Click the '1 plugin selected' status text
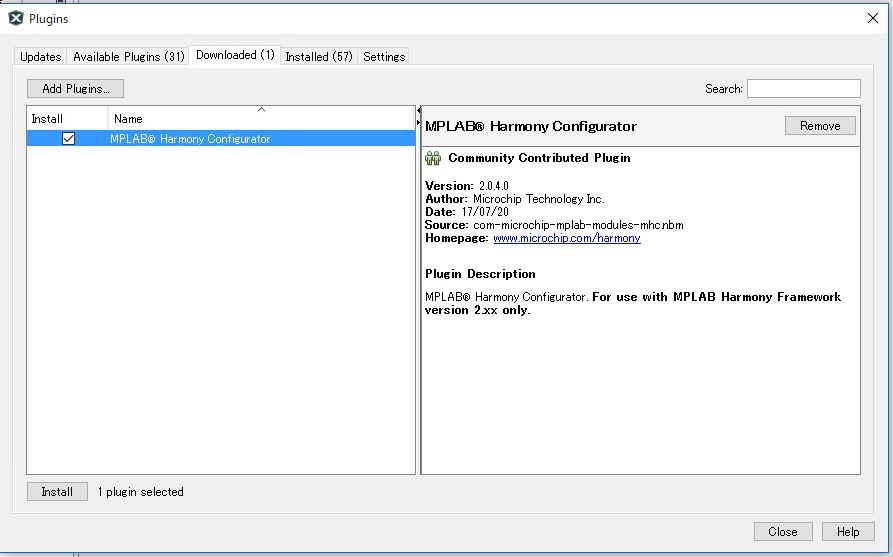This screenshot has height=557, width=893. pos(141,492)
